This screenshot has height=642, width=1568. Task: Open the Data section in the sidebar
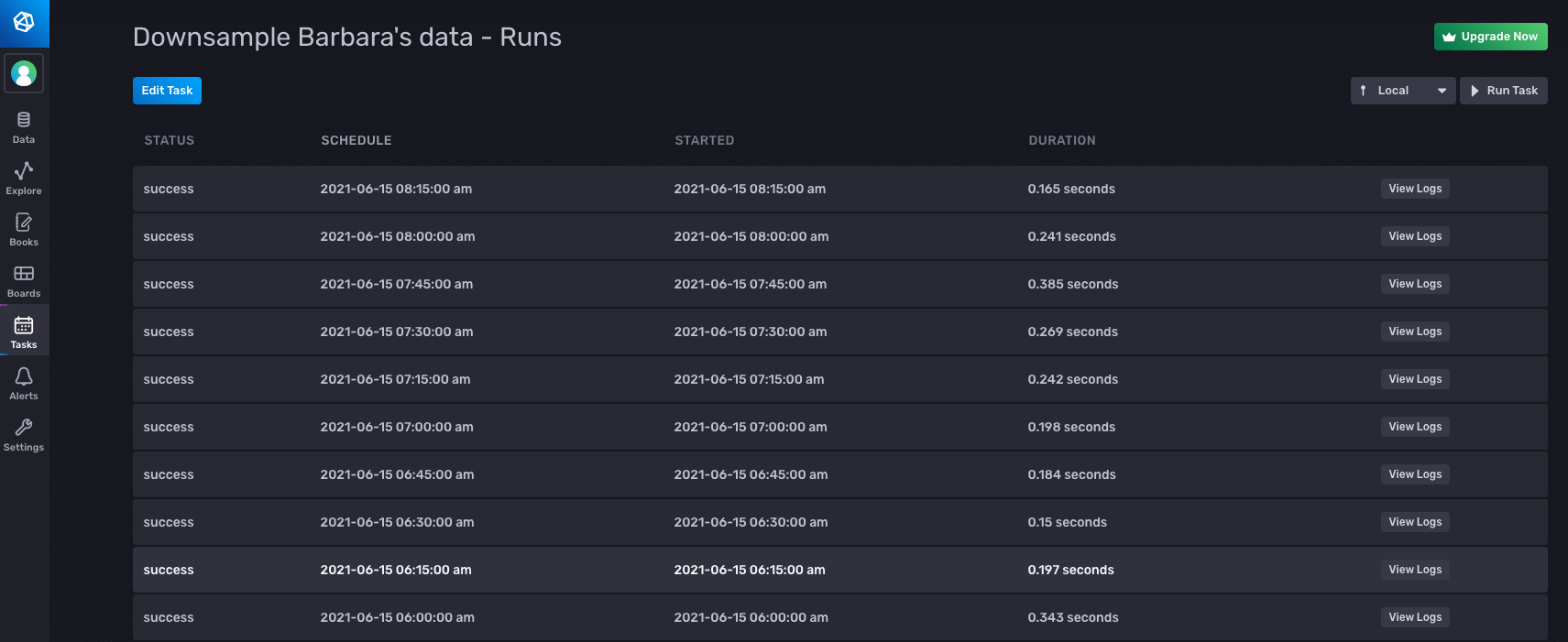(x=24, y=127)
